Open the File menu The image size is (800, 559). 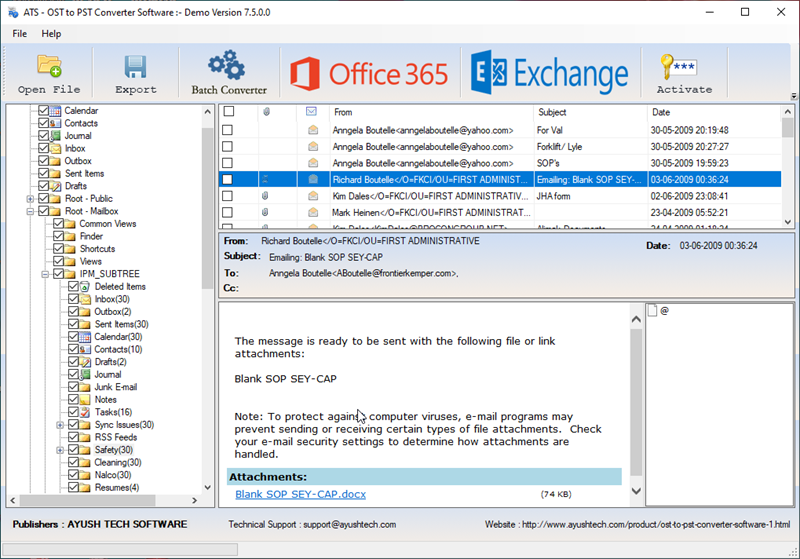click(x=20, y=34)
